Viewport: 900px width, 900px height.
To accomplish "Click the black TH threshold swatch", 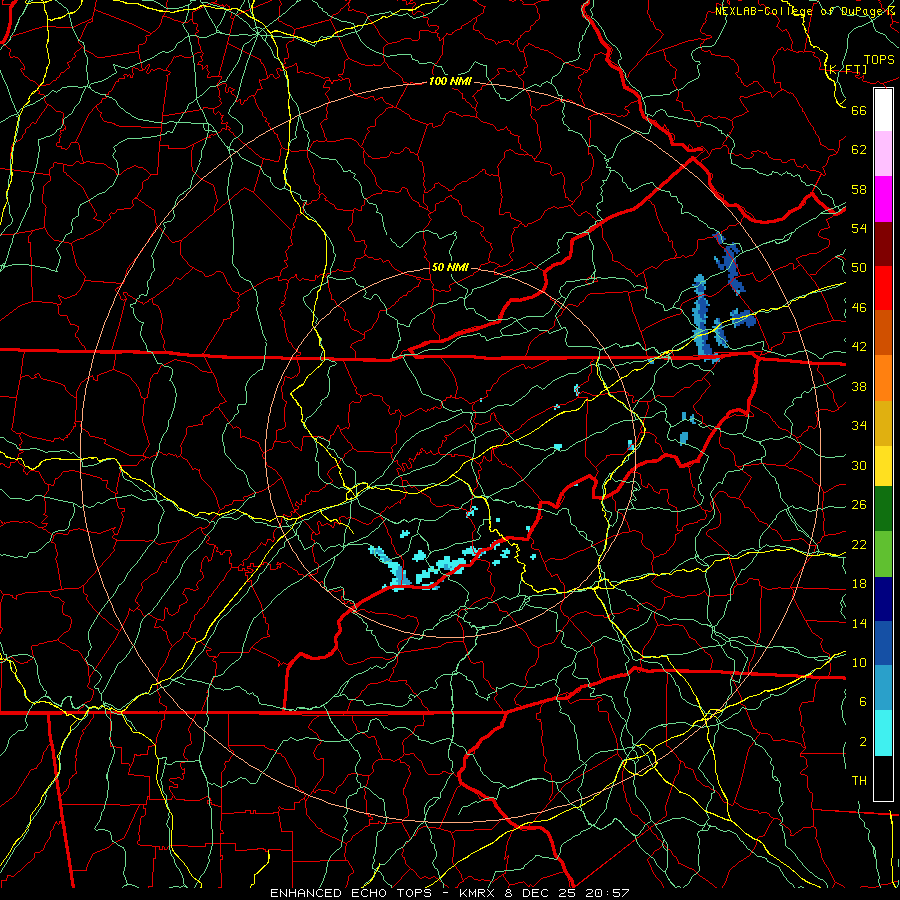I will coord(883,778).
